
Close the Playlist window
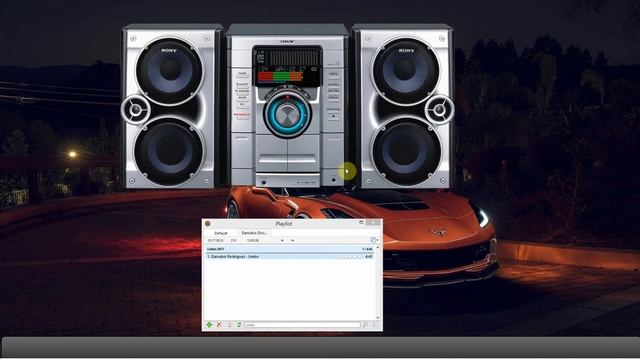(373, 222)
